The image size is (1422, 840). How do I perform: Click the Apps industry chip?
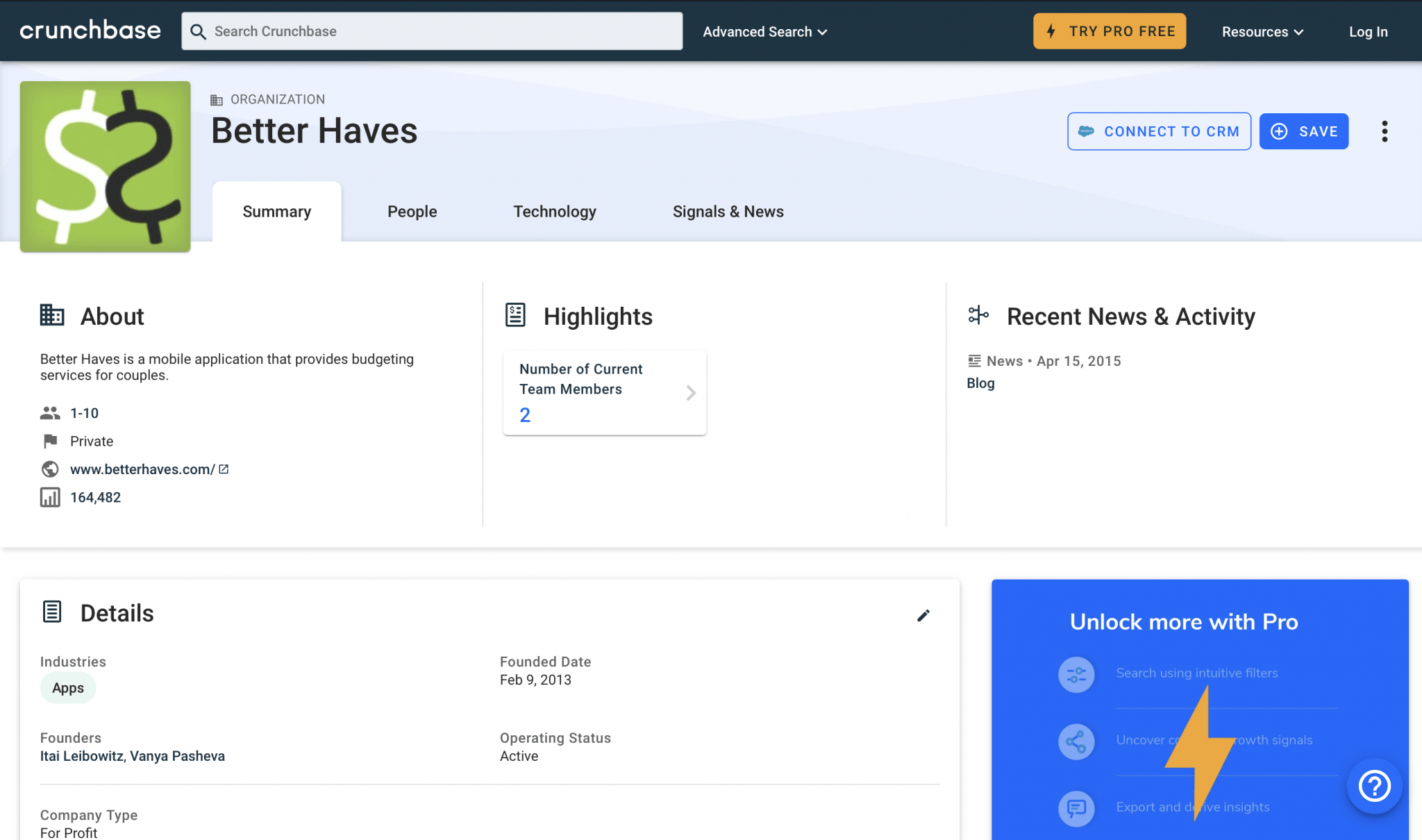tap(68, 688)
